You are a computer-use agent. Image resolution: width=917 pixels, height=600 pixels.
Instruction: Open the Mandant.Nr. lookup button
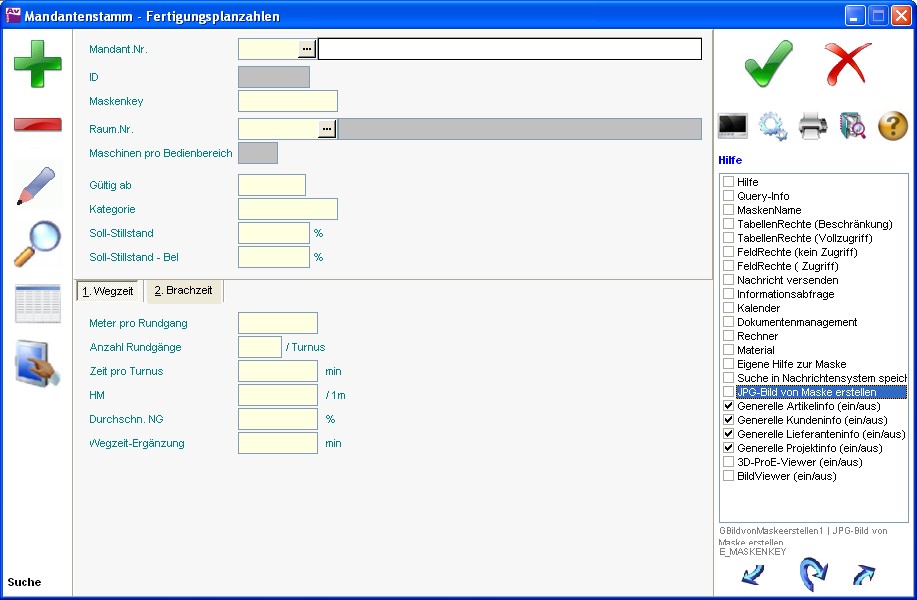tap(307, 49)
